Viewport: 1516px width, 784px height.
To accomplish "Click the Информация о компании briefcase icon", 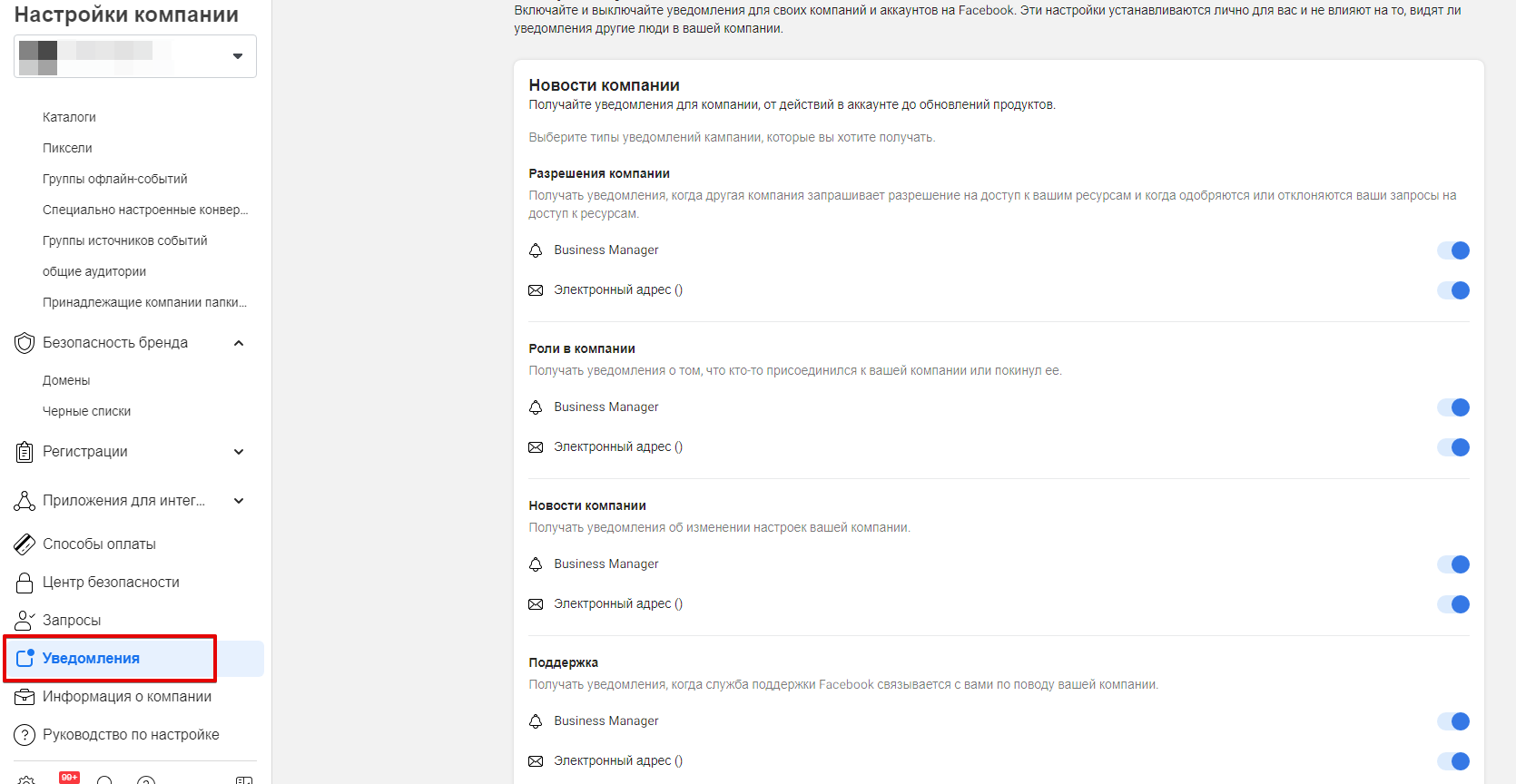I will pos(25,697).
